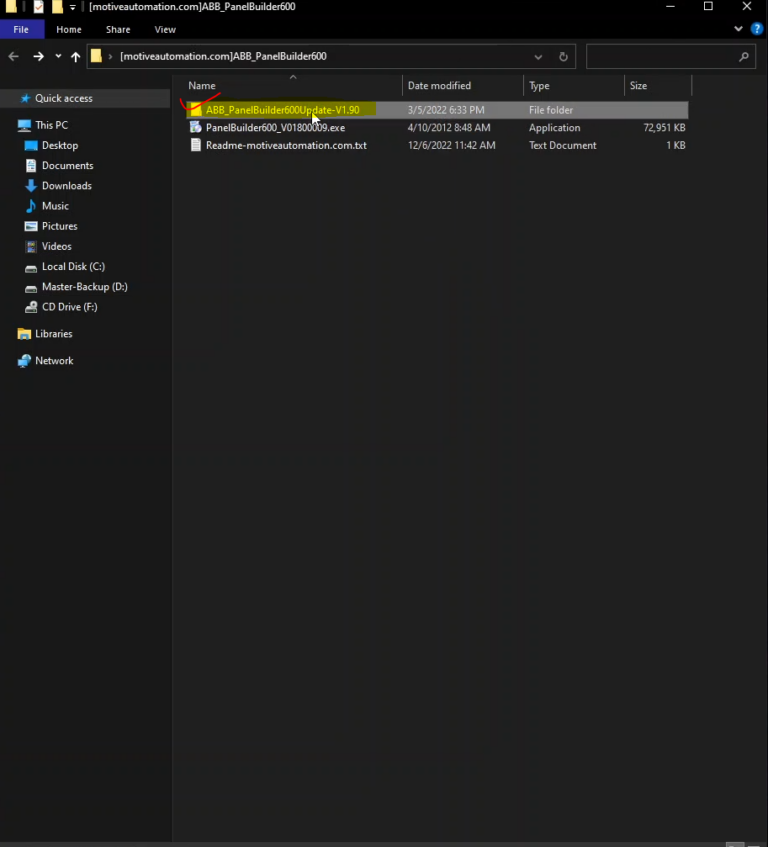Image resolution: width=768 pixels, height=847 pixels.
Task: Select Downloads in the navigation pane
Action: tap(66, 186)
